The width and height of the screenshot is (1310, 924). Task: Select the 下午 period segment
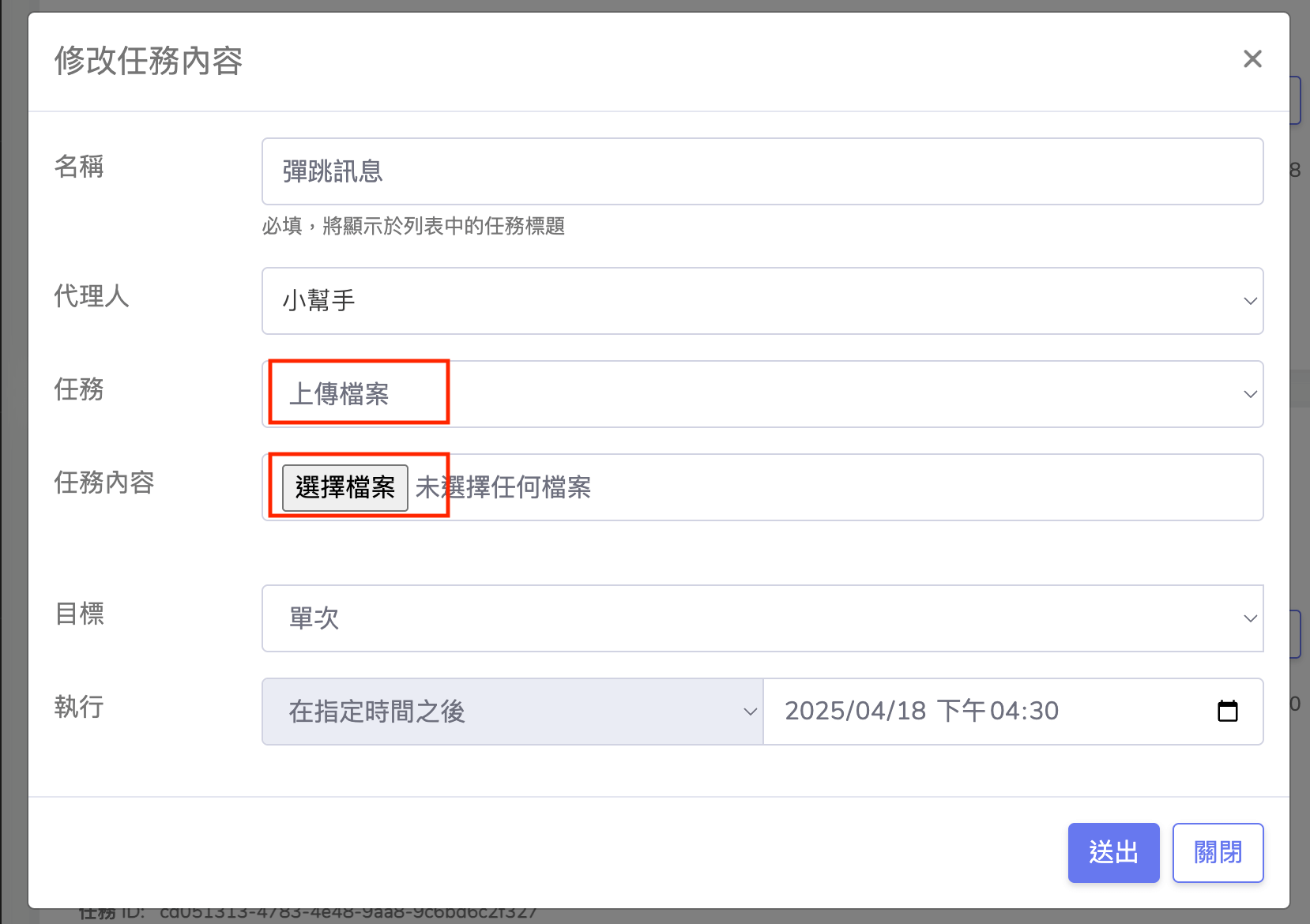(x=961, y=711)
